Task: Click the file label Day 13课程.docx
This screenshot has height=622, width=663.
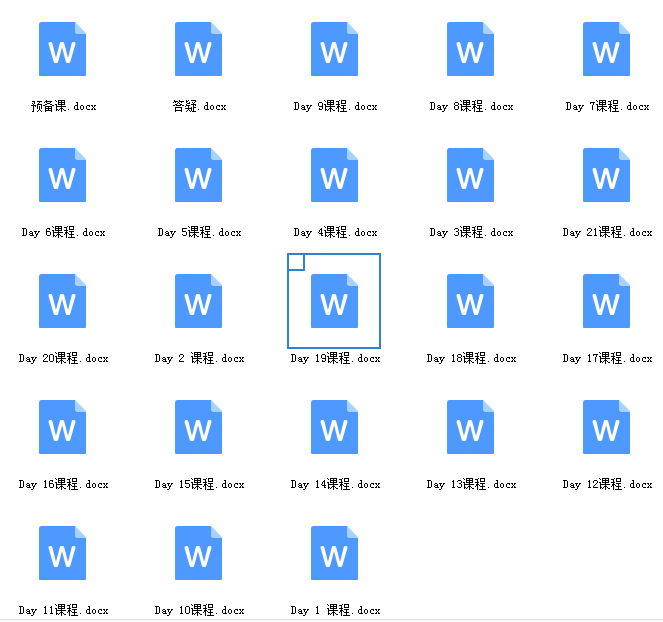Action: (x=471, y=484)
